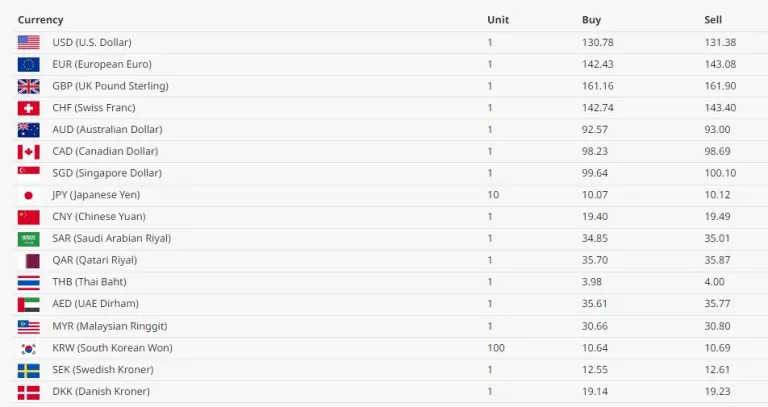The width and height of the screenshot is (768, 407).
Task: Click the MYR (Malaysian Ringgit) label
Action: pyautogui.click(x=110, y=326)
